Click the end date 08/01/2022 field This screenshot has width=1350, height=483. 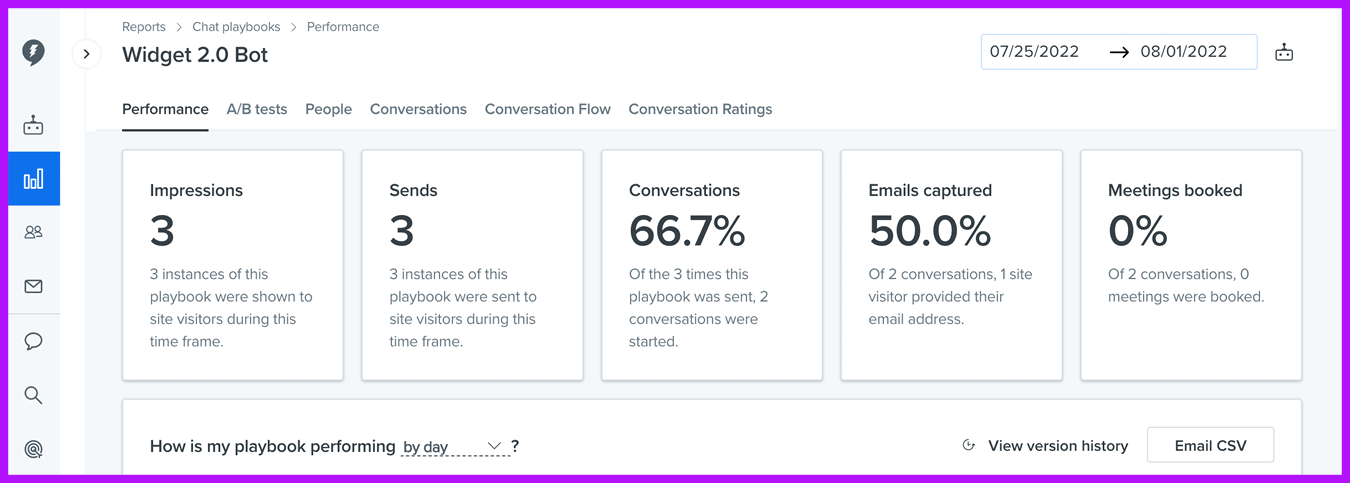1183,52
